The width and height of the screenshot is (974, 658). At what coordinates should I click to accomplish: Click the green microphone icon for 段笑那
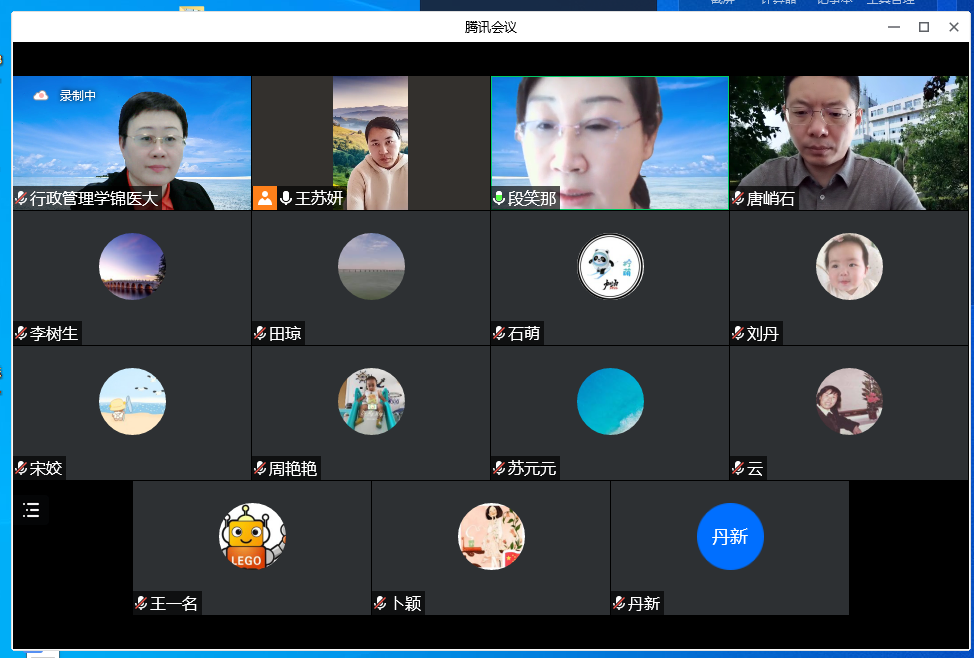499,199
